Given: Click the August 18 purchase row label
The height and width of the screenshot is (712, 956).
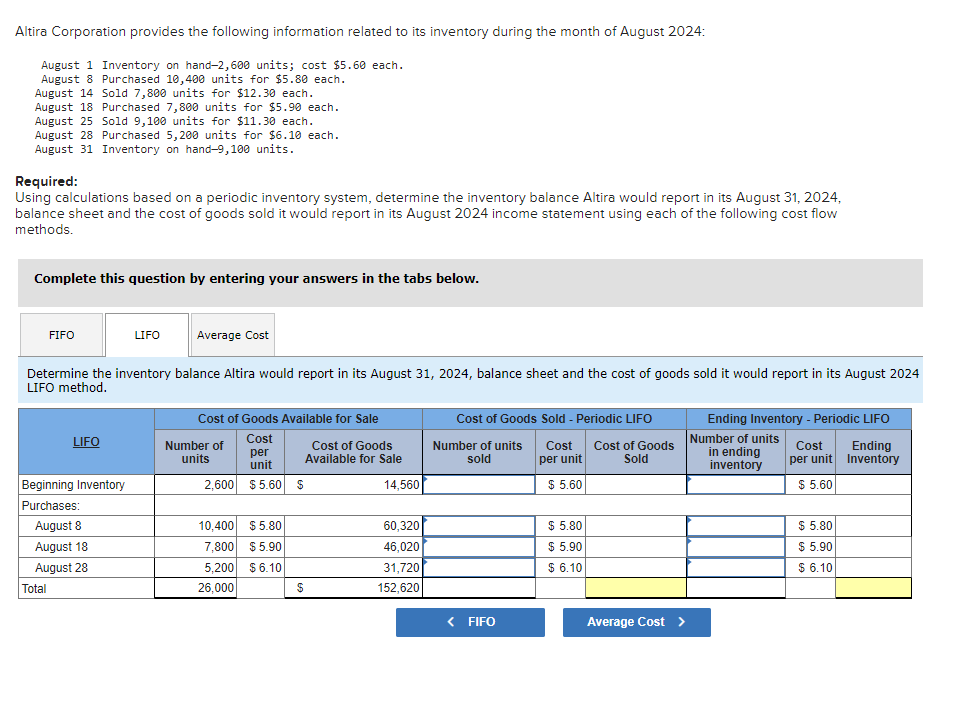Looking at the screenshot, I should click(x=62, y=547).
